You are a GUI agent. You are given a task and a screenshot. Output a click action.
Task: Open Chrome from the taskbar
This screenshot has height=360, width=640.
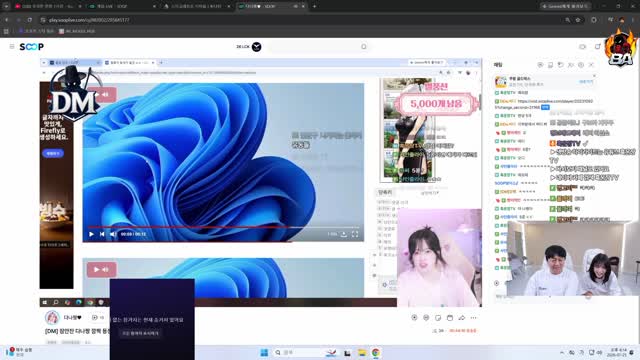point(376,352)
